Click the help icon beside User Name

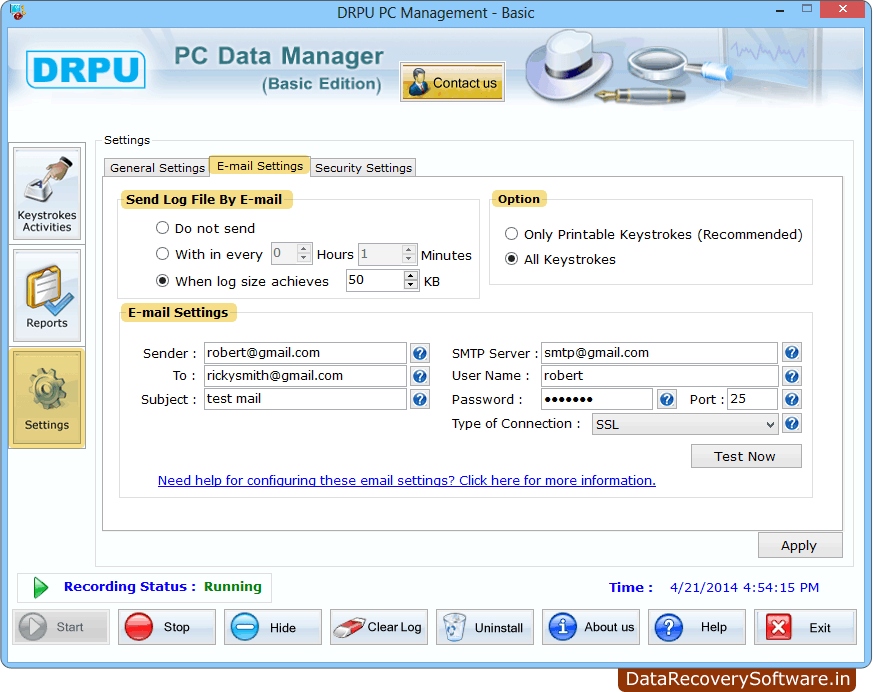coord(792,376)
